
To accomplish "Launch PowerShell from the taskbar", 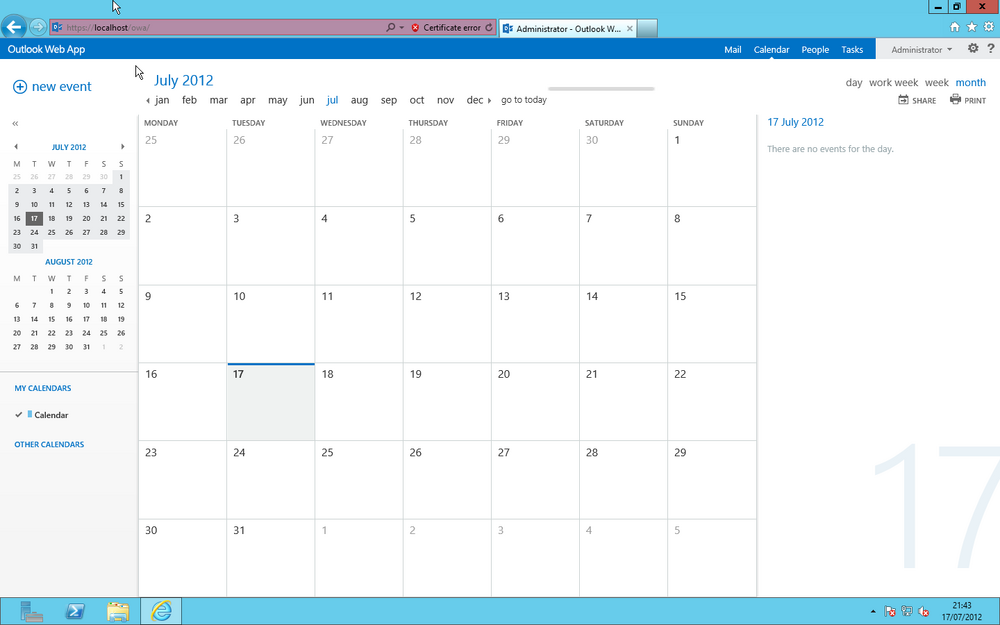I will click(75, 611).
